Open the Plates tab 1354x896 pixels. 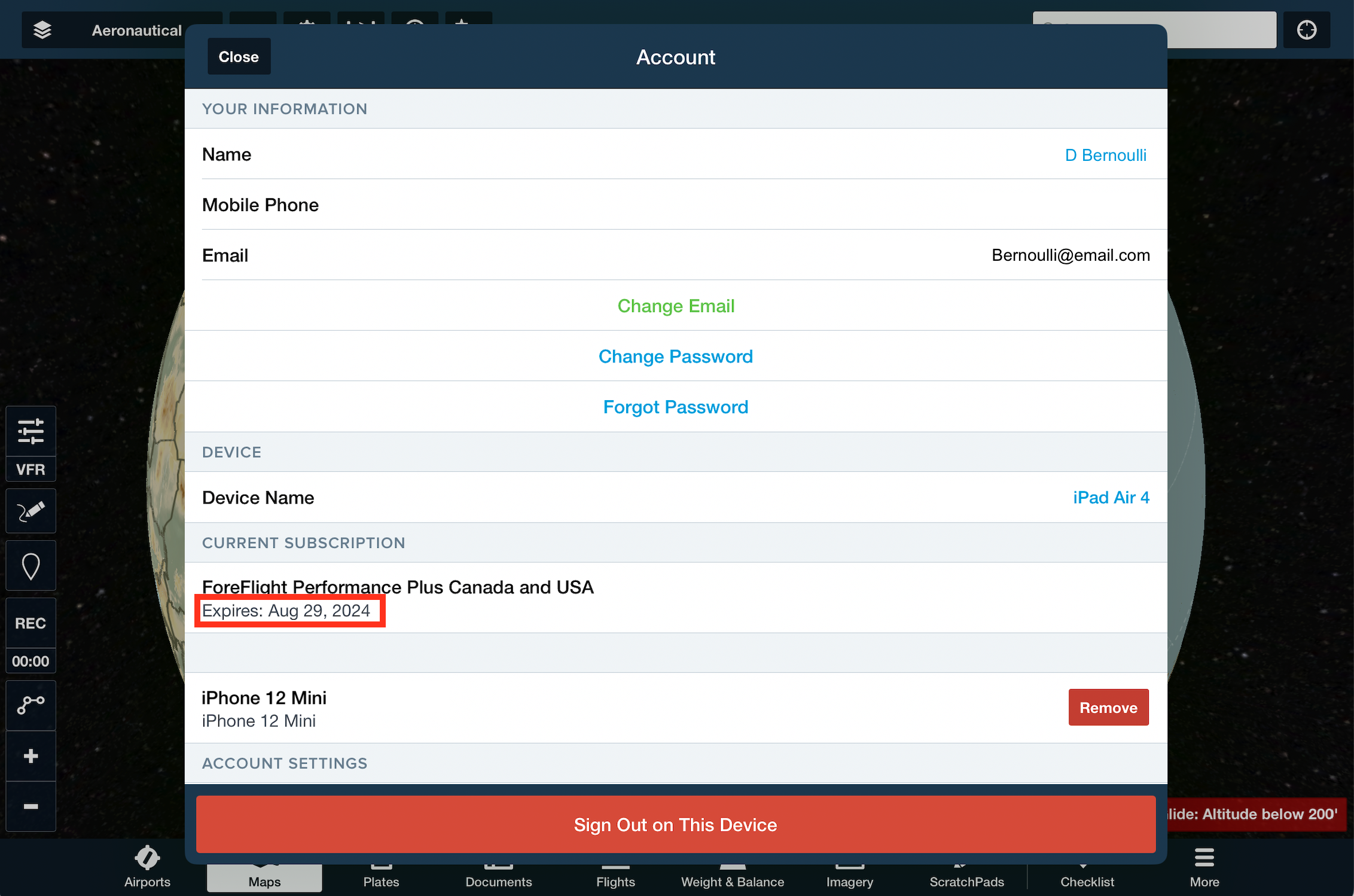[381, 877]
